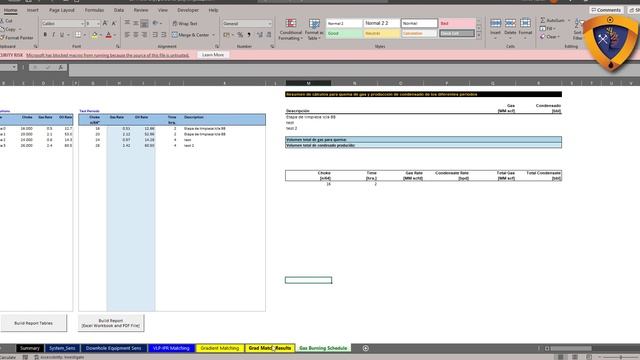Open Conditional Formatting menu
Image resolution: width=640 pixels, height=360 pixels.
point(291,29)
